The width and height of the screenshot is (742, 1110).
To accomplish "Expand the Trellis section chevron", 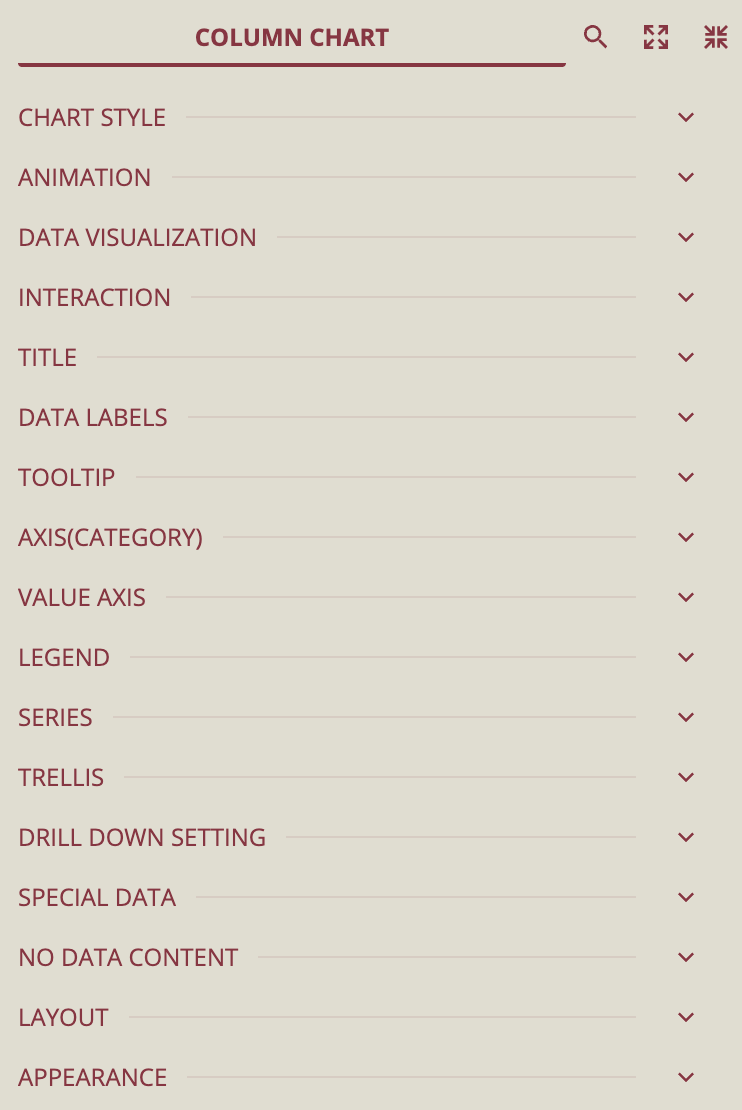I will click(x=686, y=777).
